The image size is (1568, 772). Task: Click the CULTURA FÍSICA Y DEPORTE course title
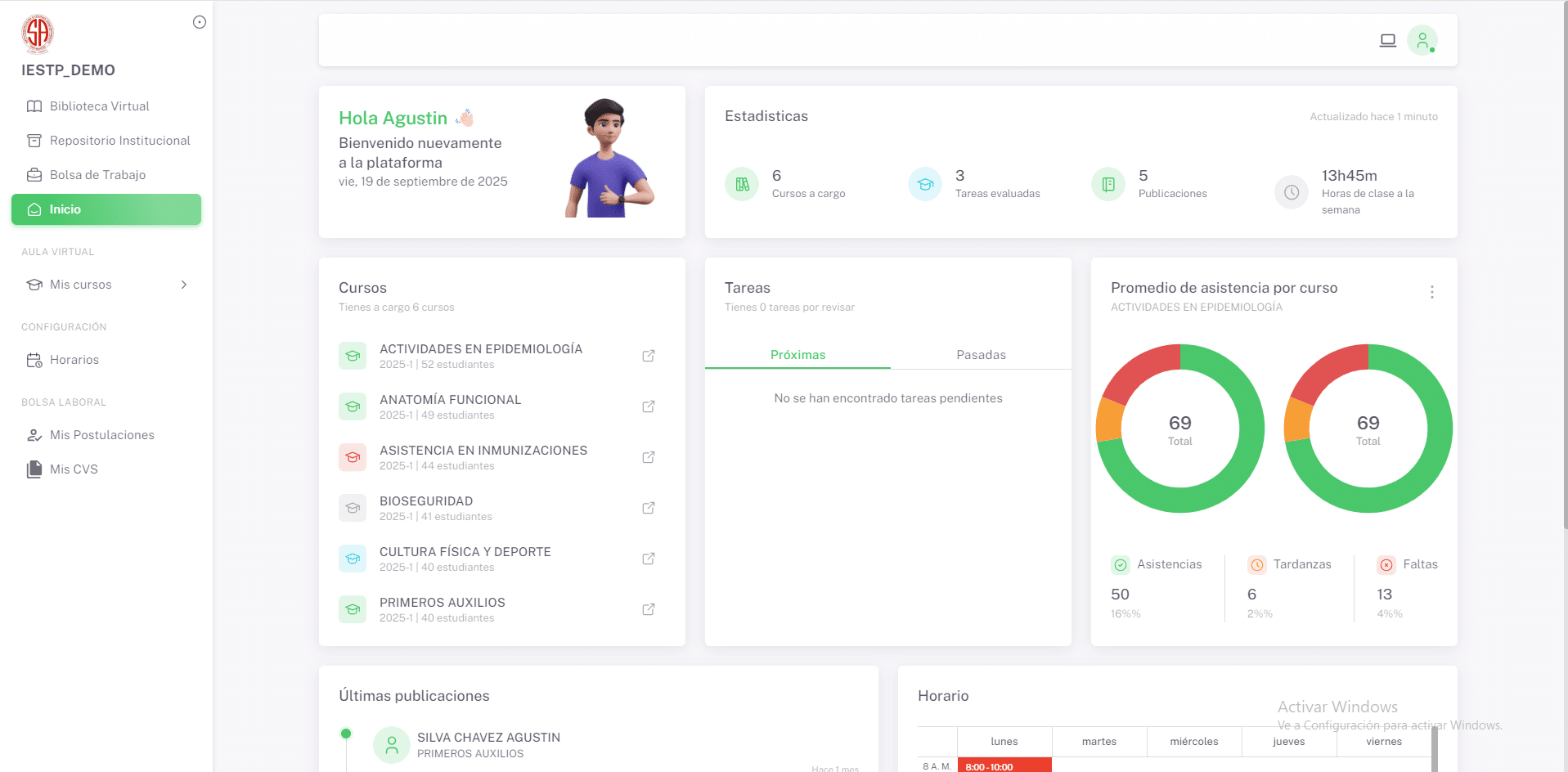tap(465, 552)
